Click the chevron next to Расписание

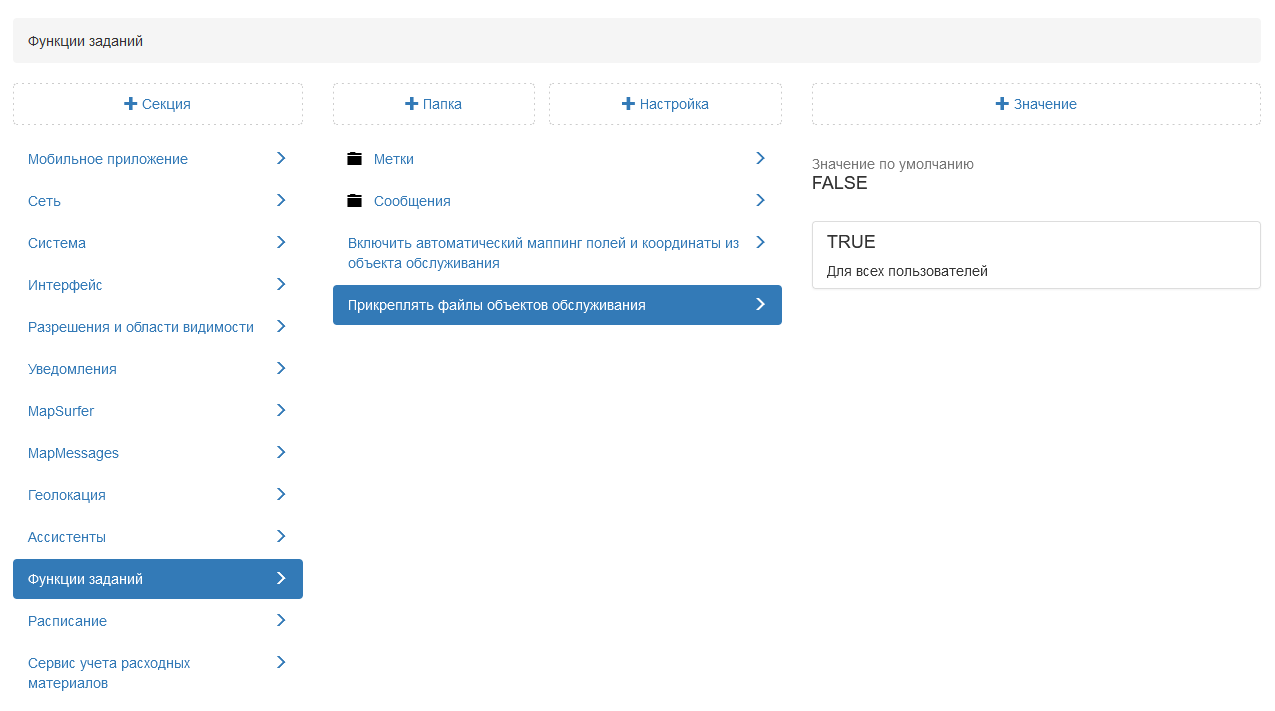[281, 620]
